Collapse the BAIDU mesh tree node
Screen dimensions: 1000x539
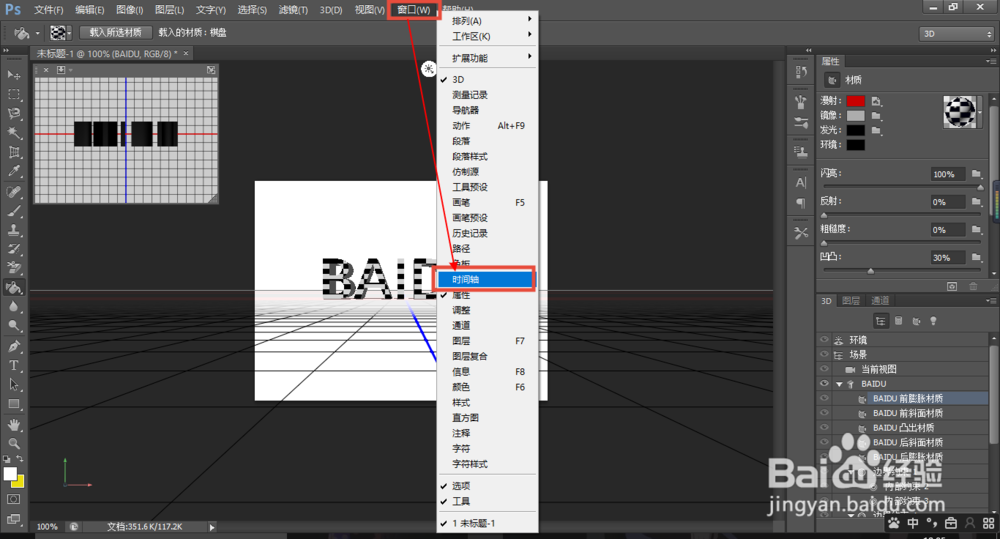point(839,384)
